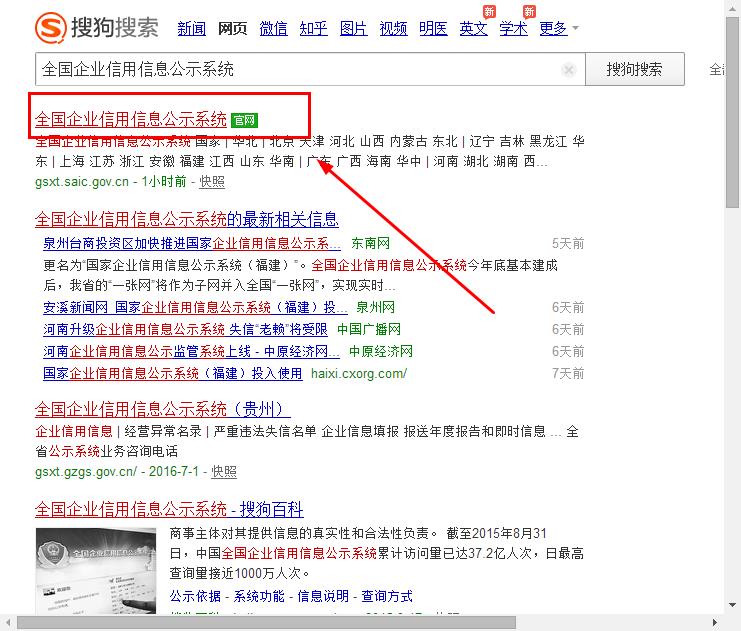Open the 知乎 search tab
The image size is (741, 631).
[313, 28]
